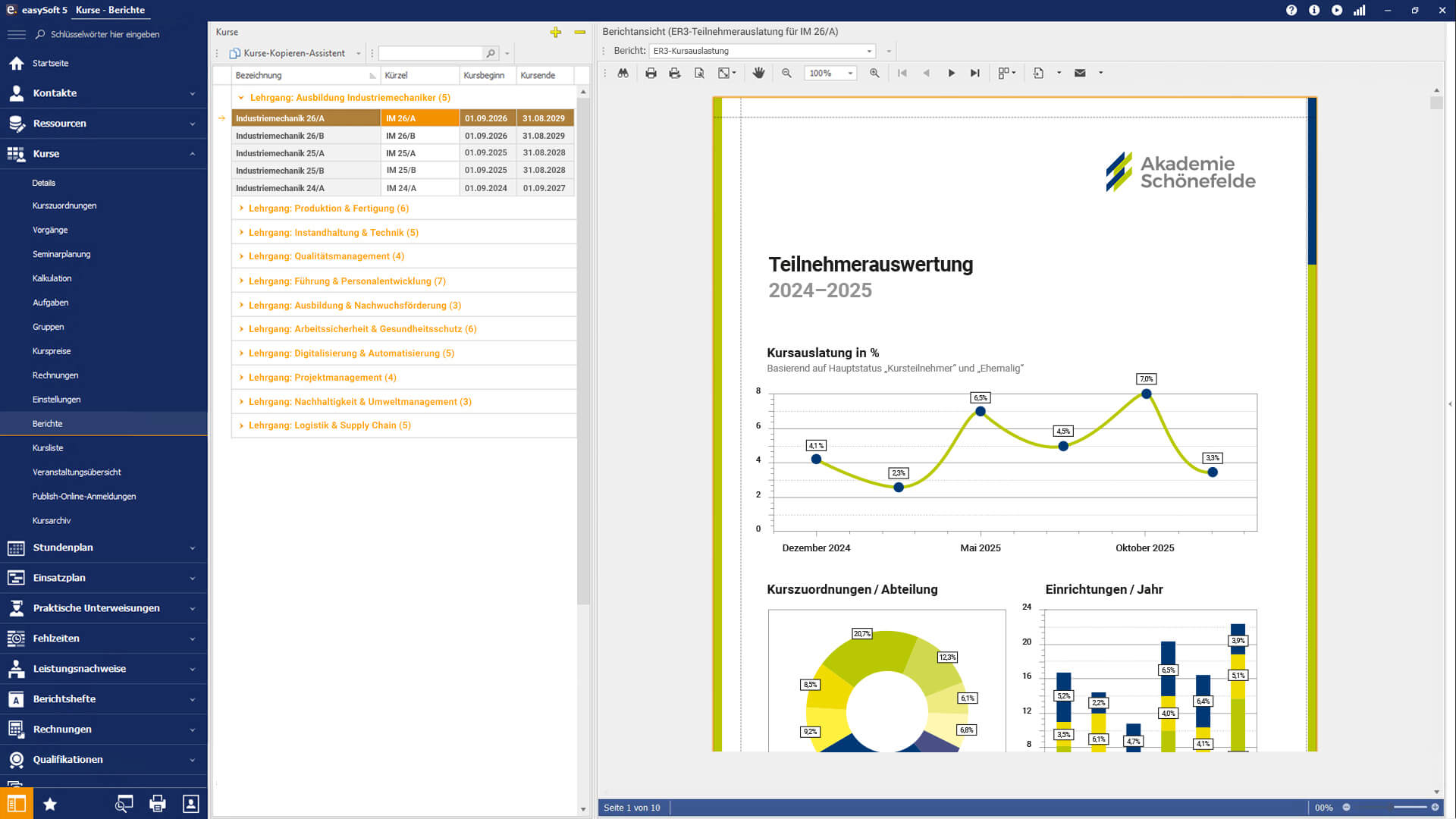Viewport: 1456px width, 819px height.
Task: Open the contact card icon in bottom bar
Action: click(x=191, y=804)
